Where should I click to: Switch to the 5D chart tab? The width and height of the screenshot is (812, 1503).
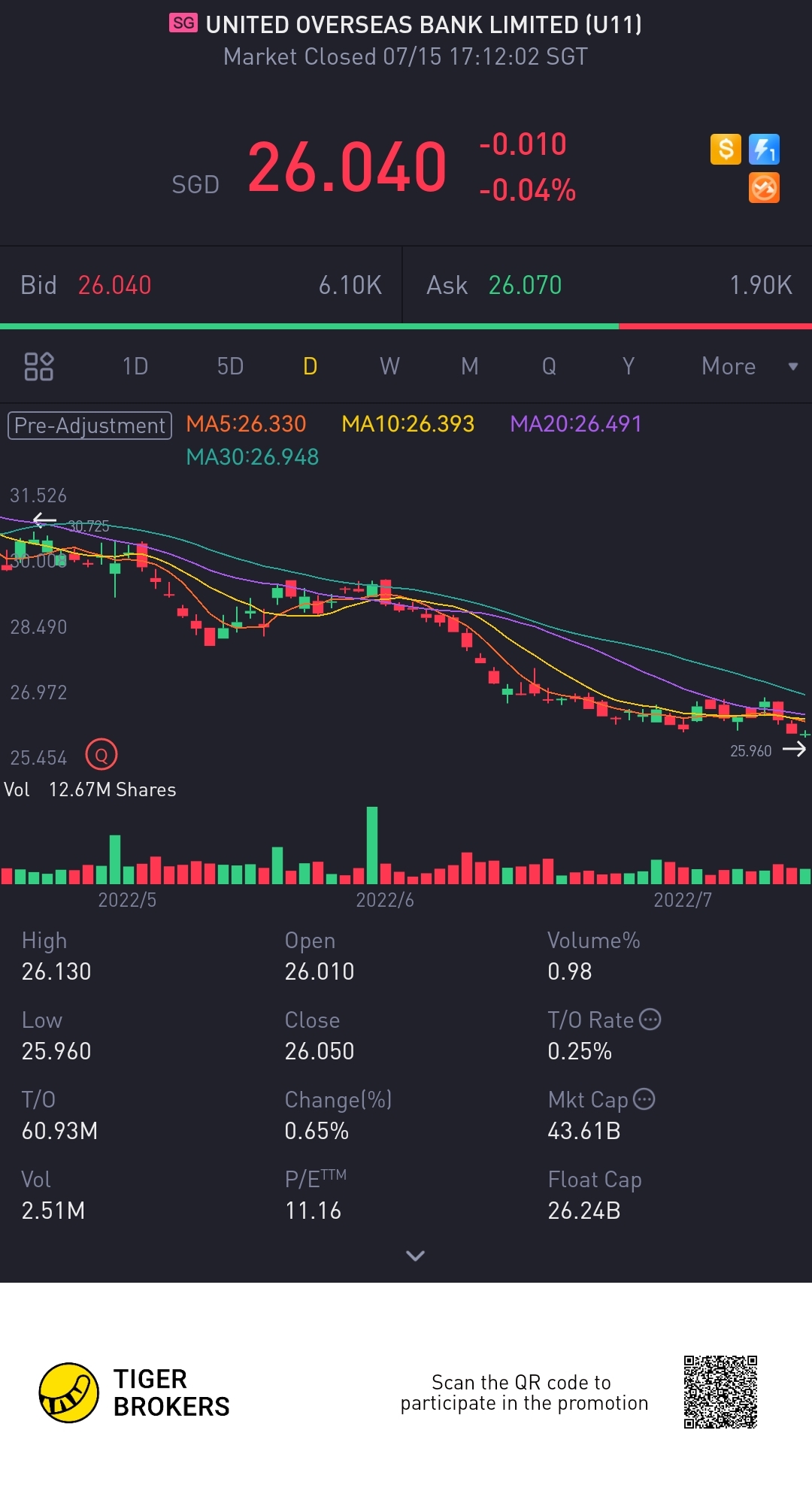coord(230,366)
